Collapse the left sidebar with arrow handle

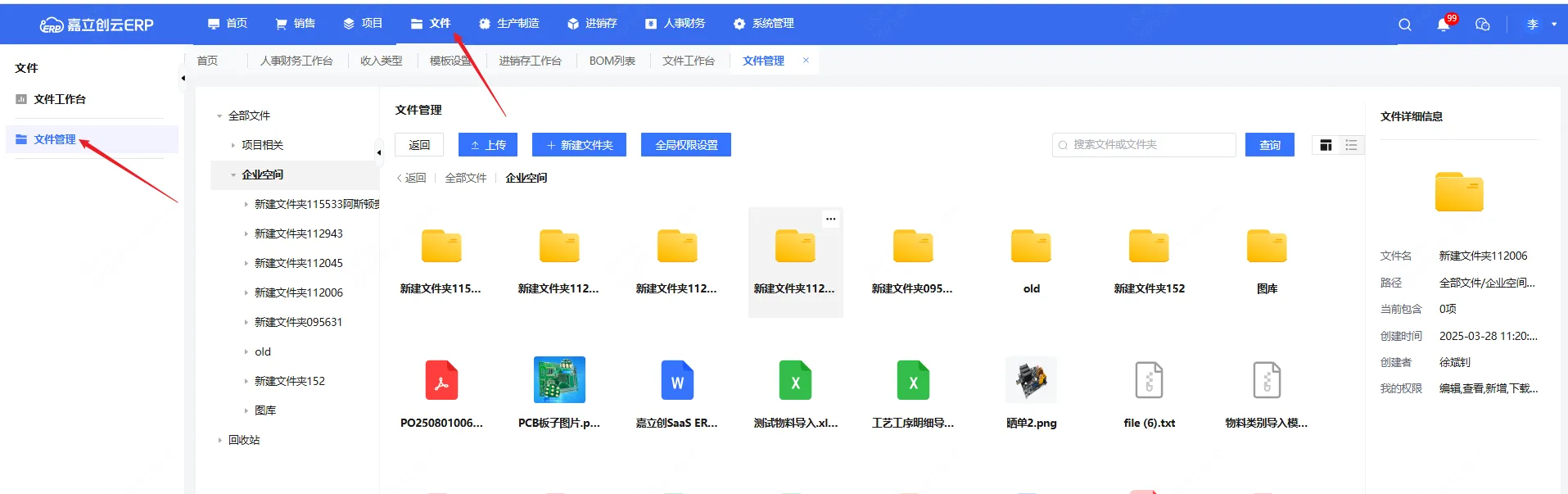pyautogui.click(x=183, y=79)
